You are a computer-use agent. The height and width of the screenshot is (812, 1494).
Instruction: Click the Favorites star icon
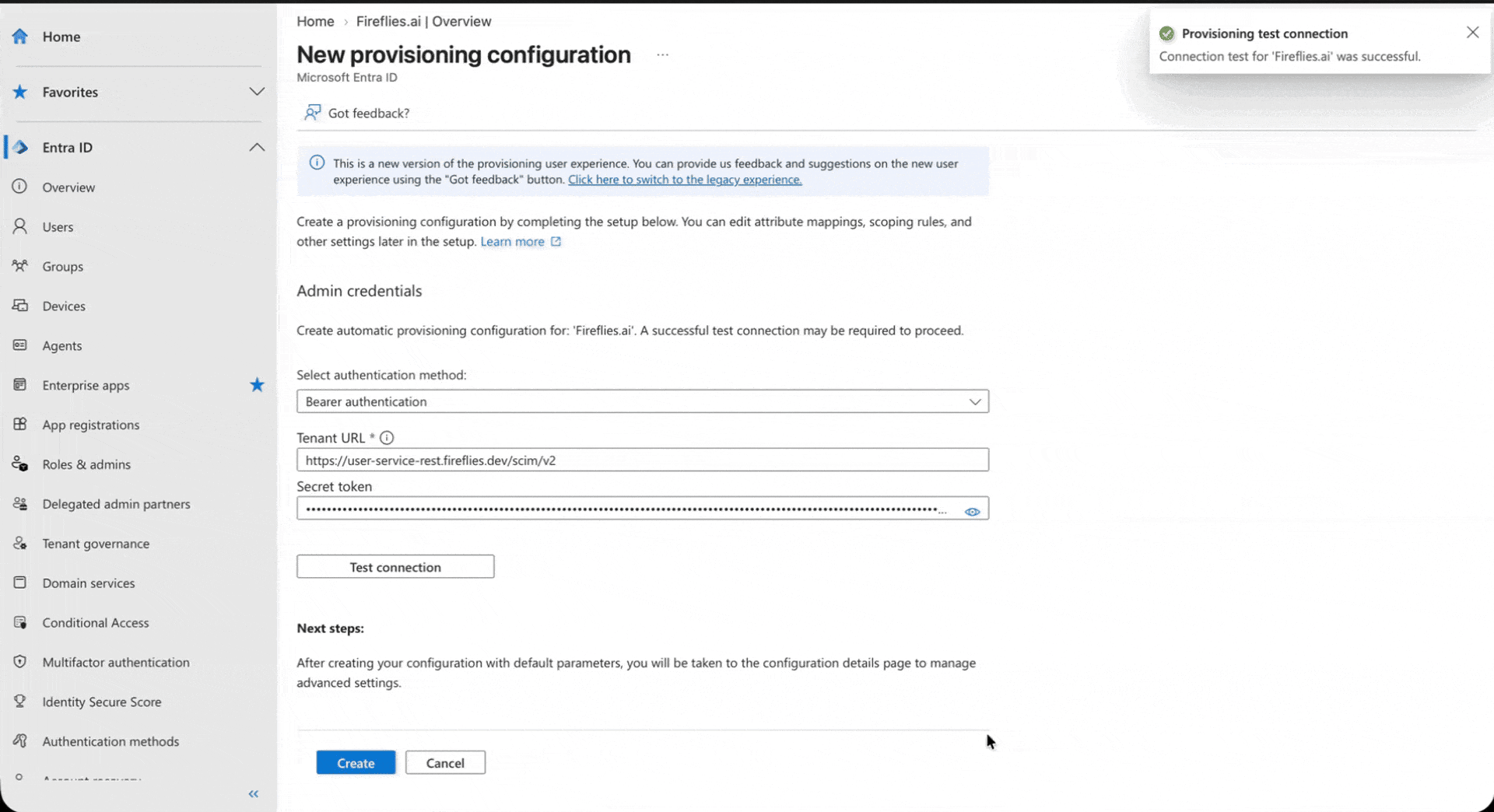(x=20, y=92)
